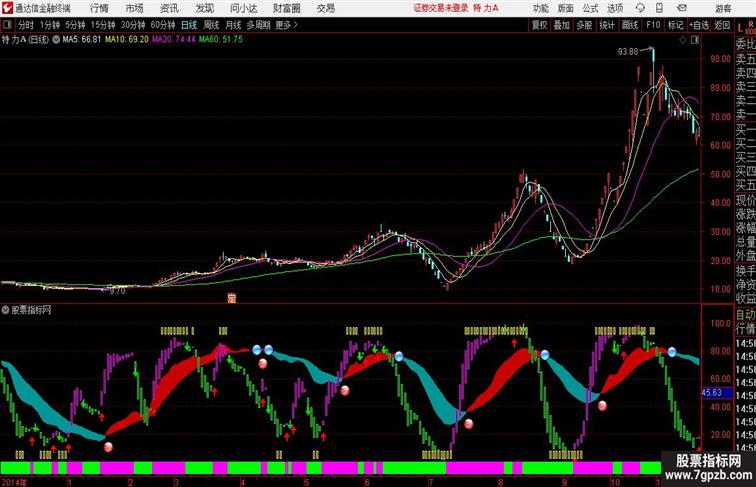Click the 游客 guest account label
756x487 pixels.
[x=723, y=8]
